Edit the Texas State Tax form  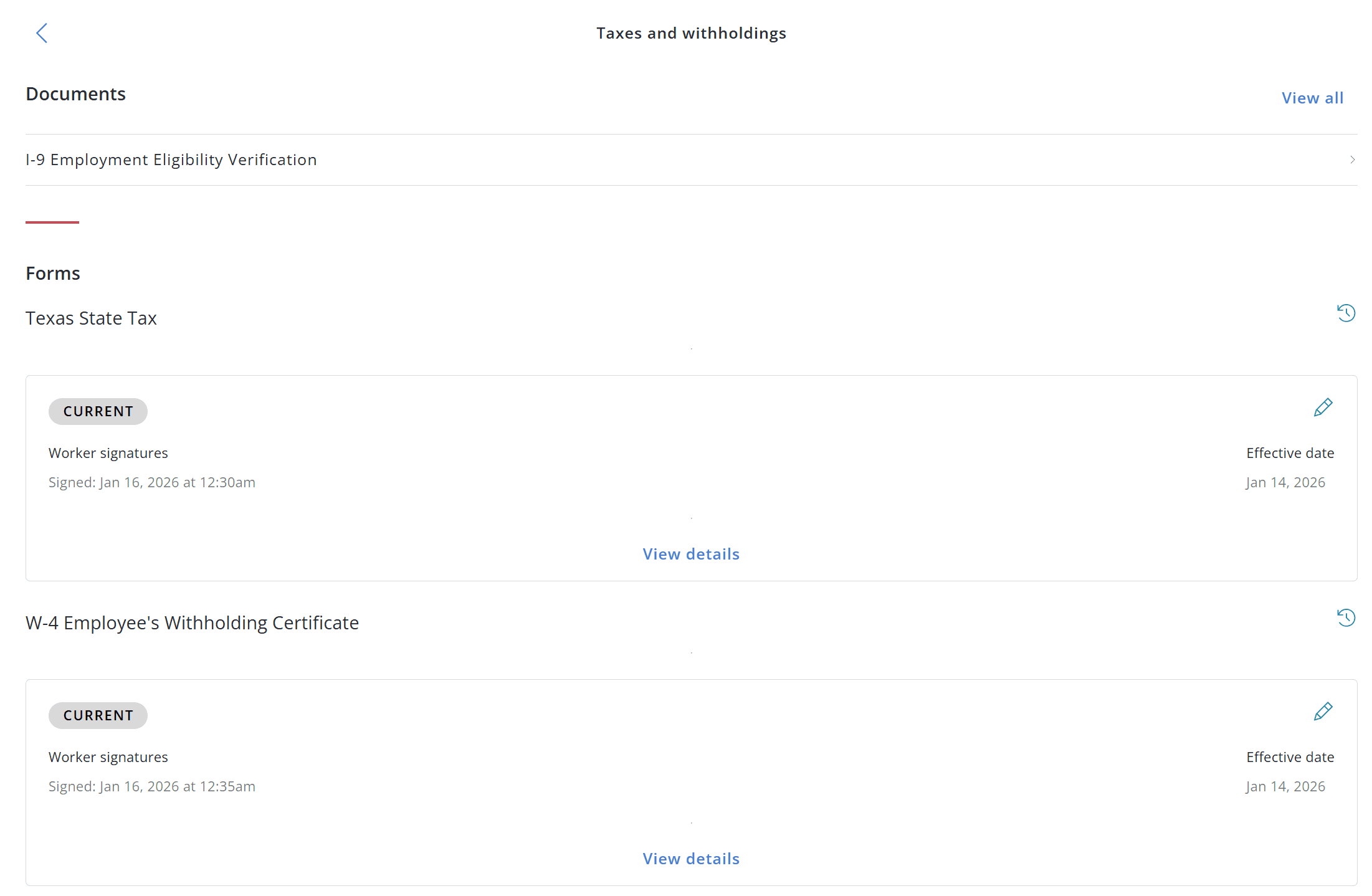[1323, 407]
